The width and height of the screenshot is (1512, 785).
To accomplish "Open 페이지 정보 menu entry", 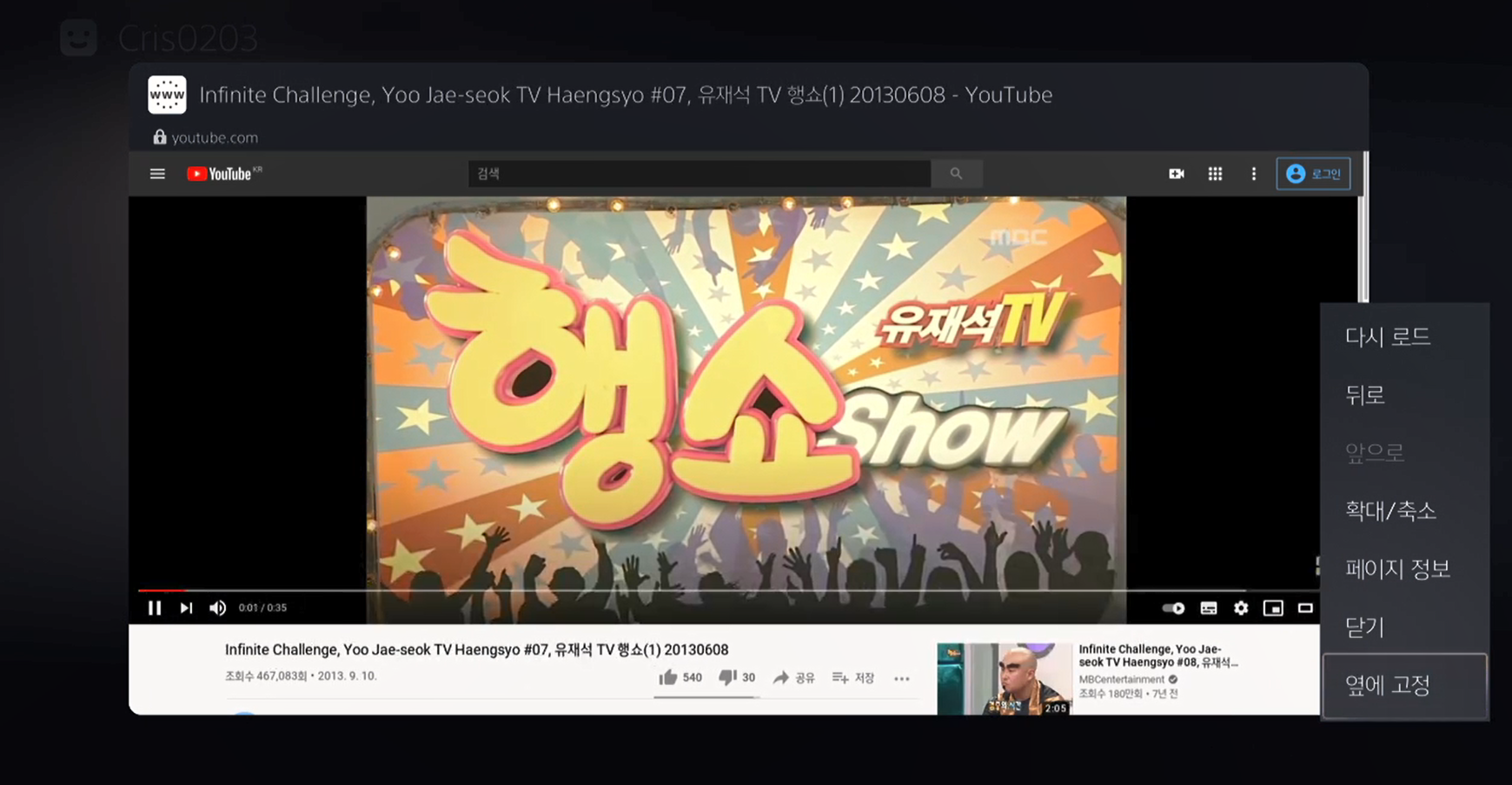I will coord(1397,569).
